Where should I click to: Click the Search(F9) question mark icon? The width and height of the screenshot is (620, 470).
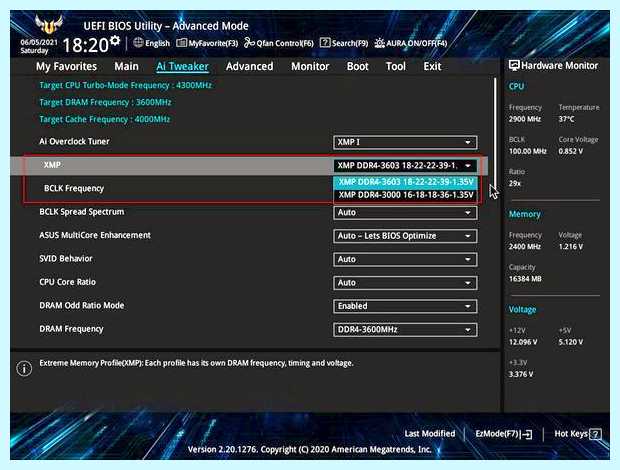pos(325,43)
